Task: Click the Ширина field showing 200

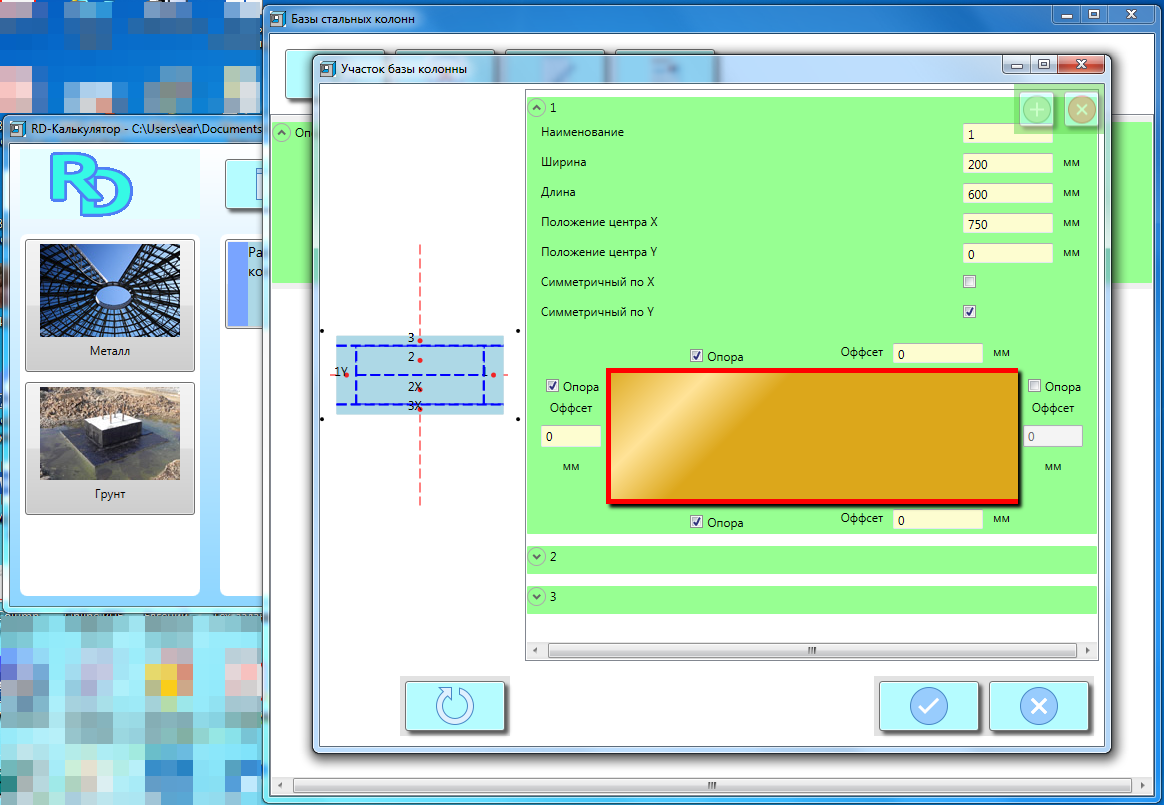Action: click(x=1007, y=164)
